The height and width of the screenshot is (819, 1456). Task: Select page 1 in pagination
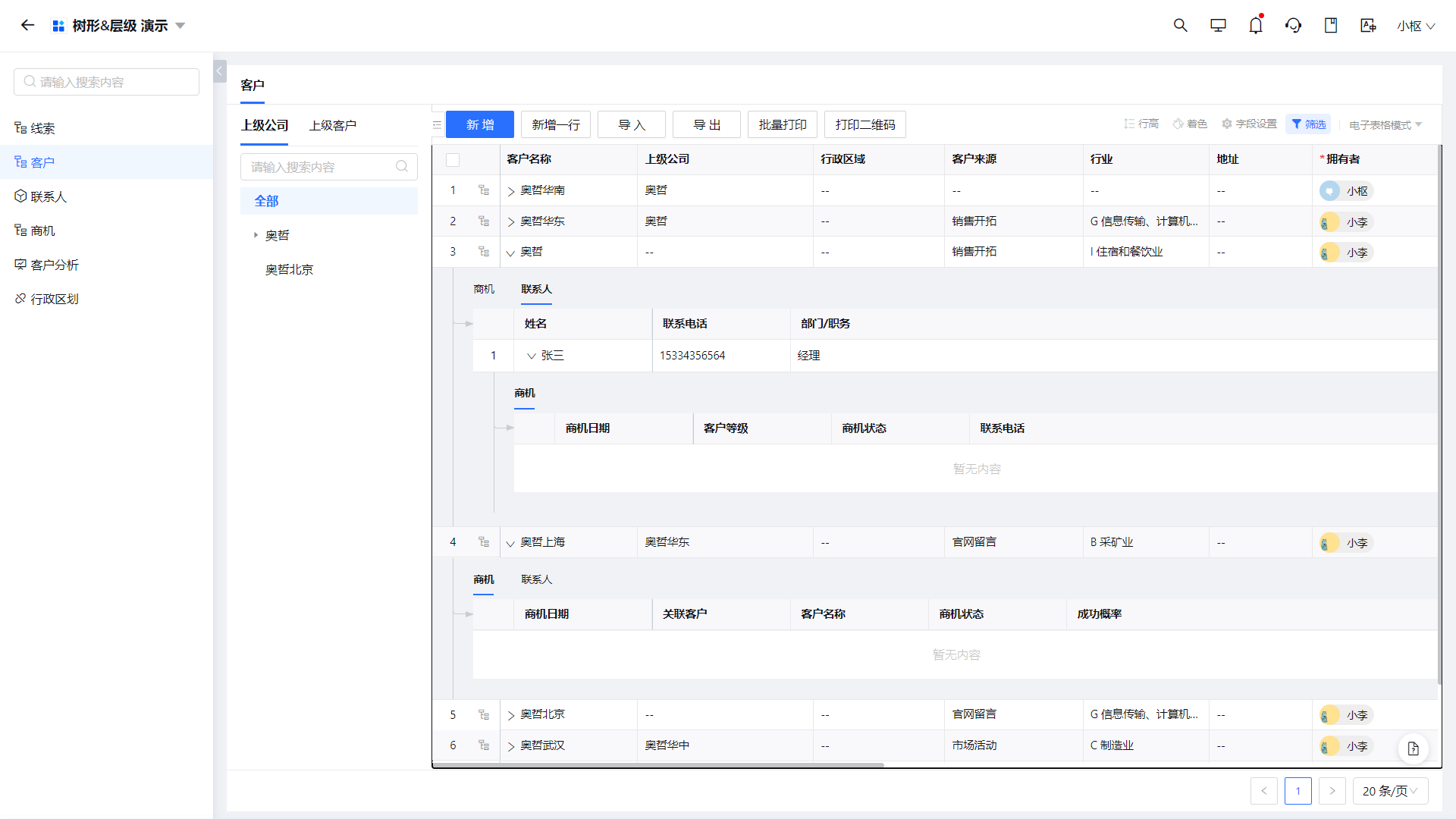(x=1298, y=791)
